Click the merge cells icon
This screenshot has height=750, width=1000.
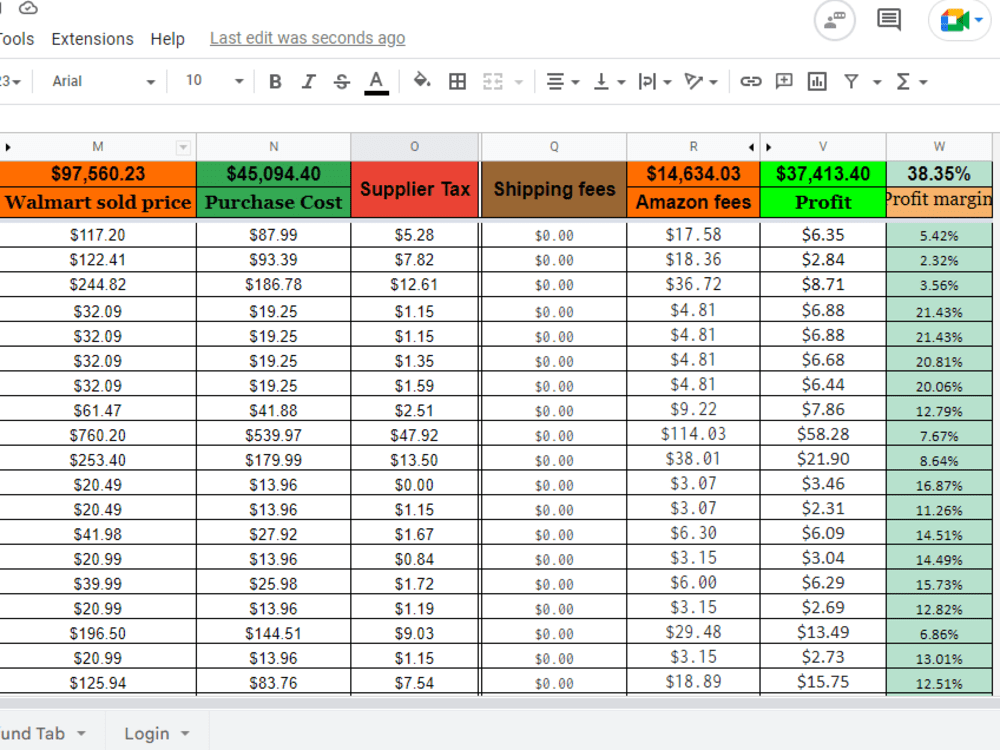coord(493,82)
